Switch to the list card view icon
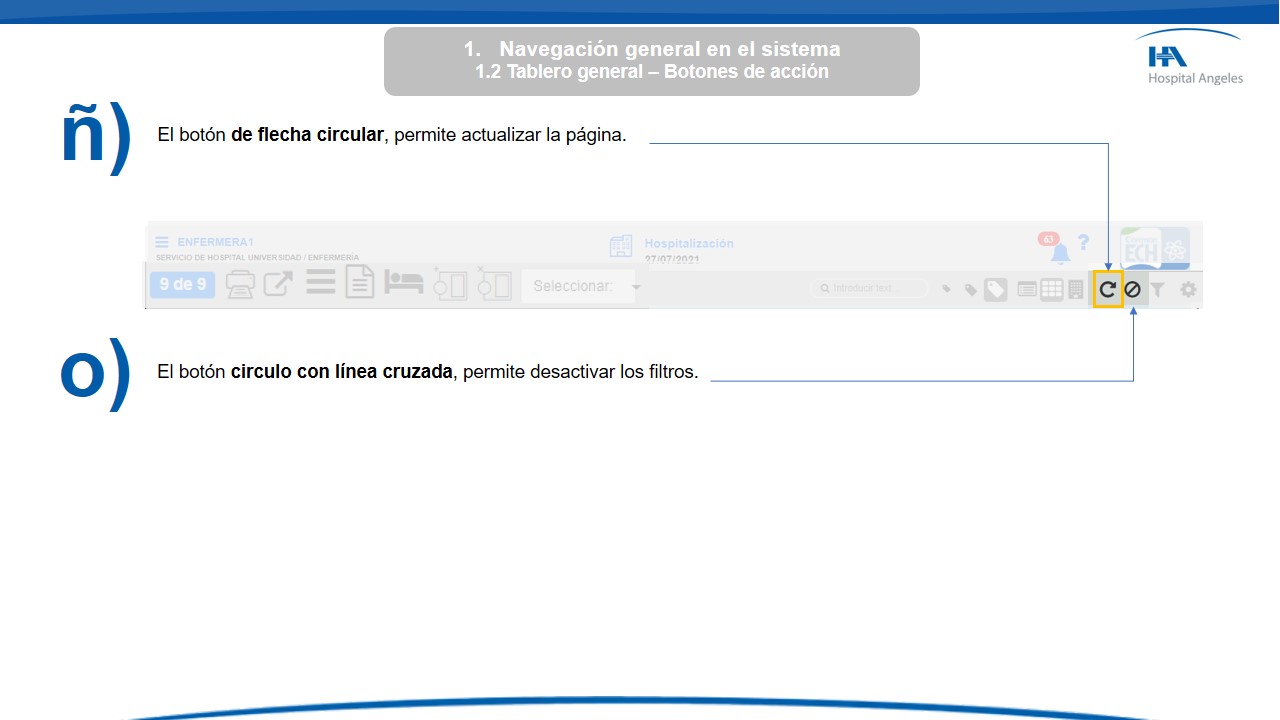Viewport: 1280px width, 720px height. [1027, 290]
